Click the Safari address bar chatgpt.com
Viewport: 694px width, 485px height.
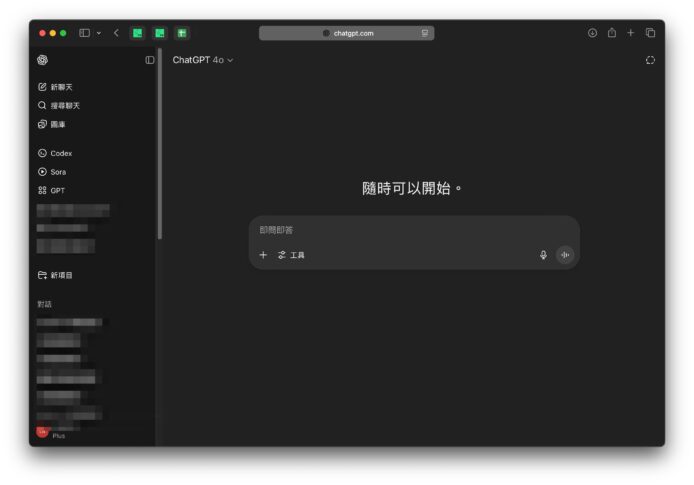(x=347, y=33)
